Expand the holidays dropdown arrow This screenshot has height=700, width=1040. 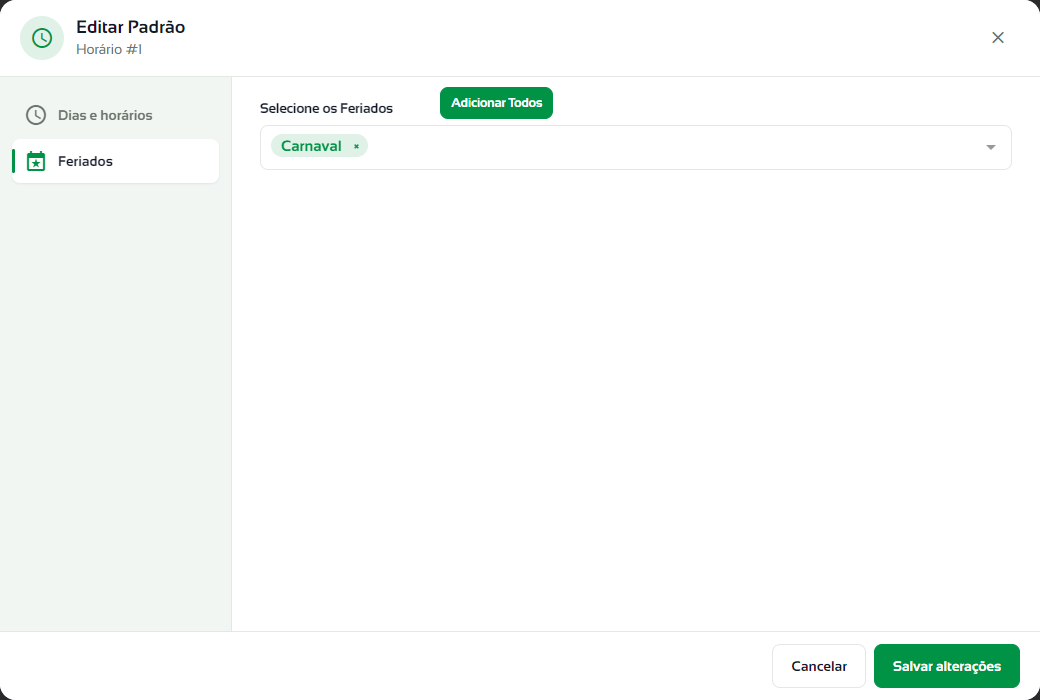tap(990, 147)
